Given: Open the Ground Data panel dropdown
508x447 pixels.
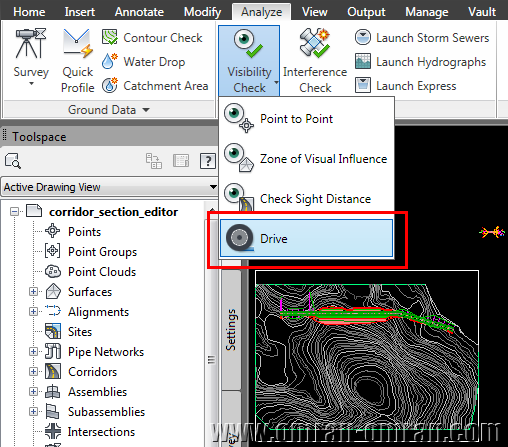Looking at the screenshot, I should (x=146, y=110).
